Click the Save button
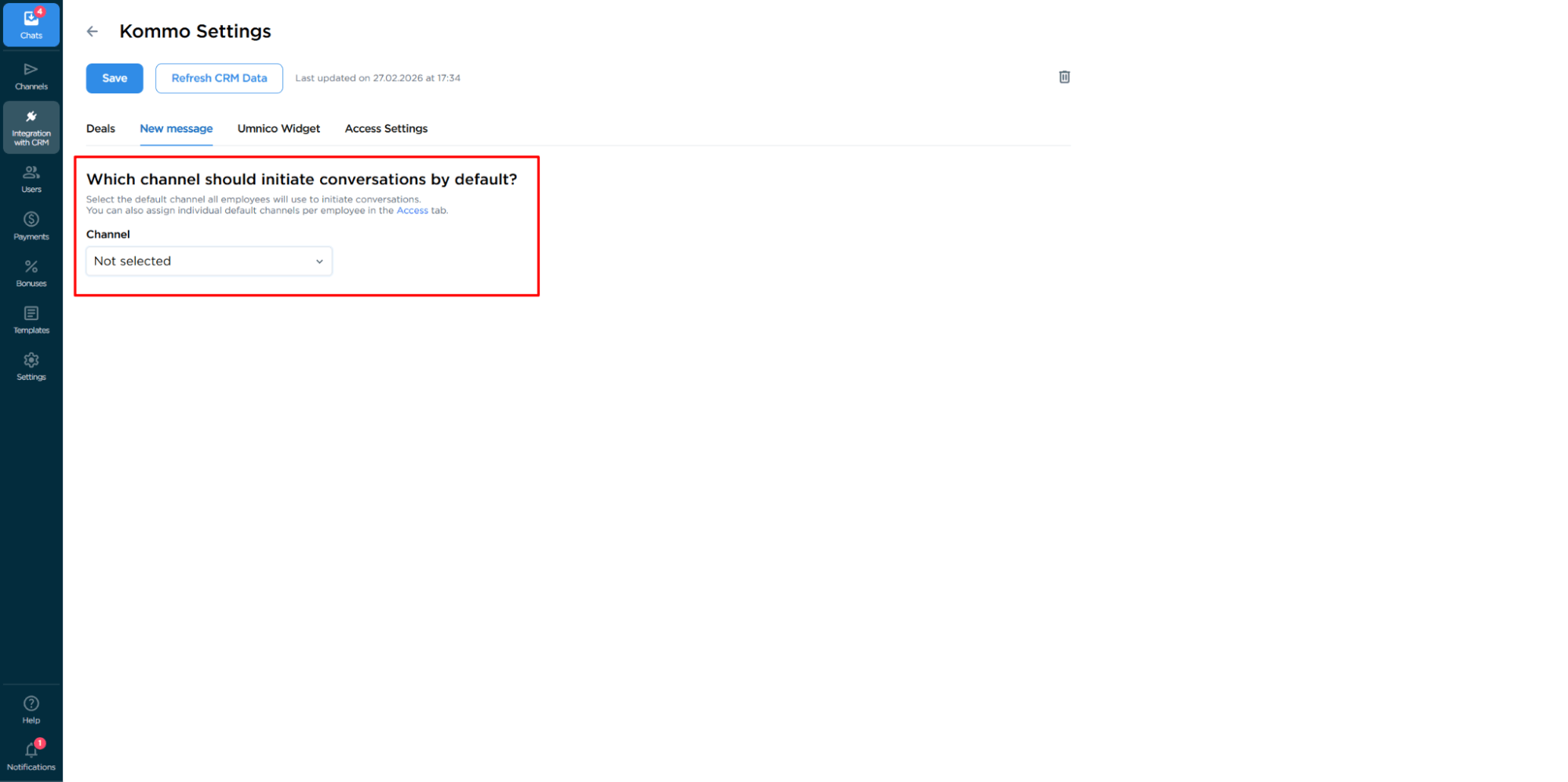1568x782 pixels. tap(115, 78)
